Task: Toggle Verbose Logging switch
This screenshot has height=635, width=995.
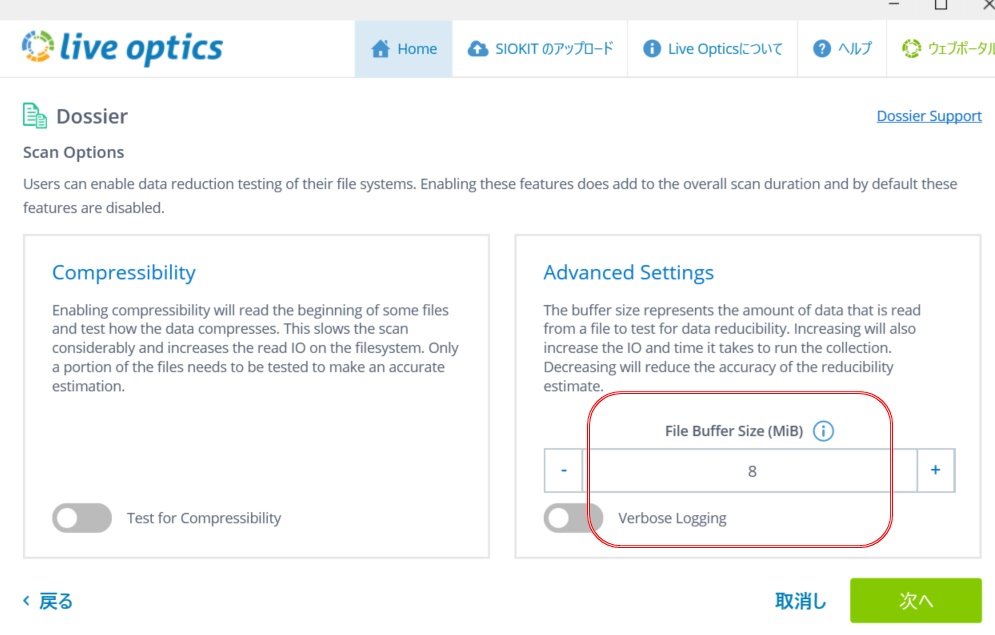Action: tap(573, 518)
